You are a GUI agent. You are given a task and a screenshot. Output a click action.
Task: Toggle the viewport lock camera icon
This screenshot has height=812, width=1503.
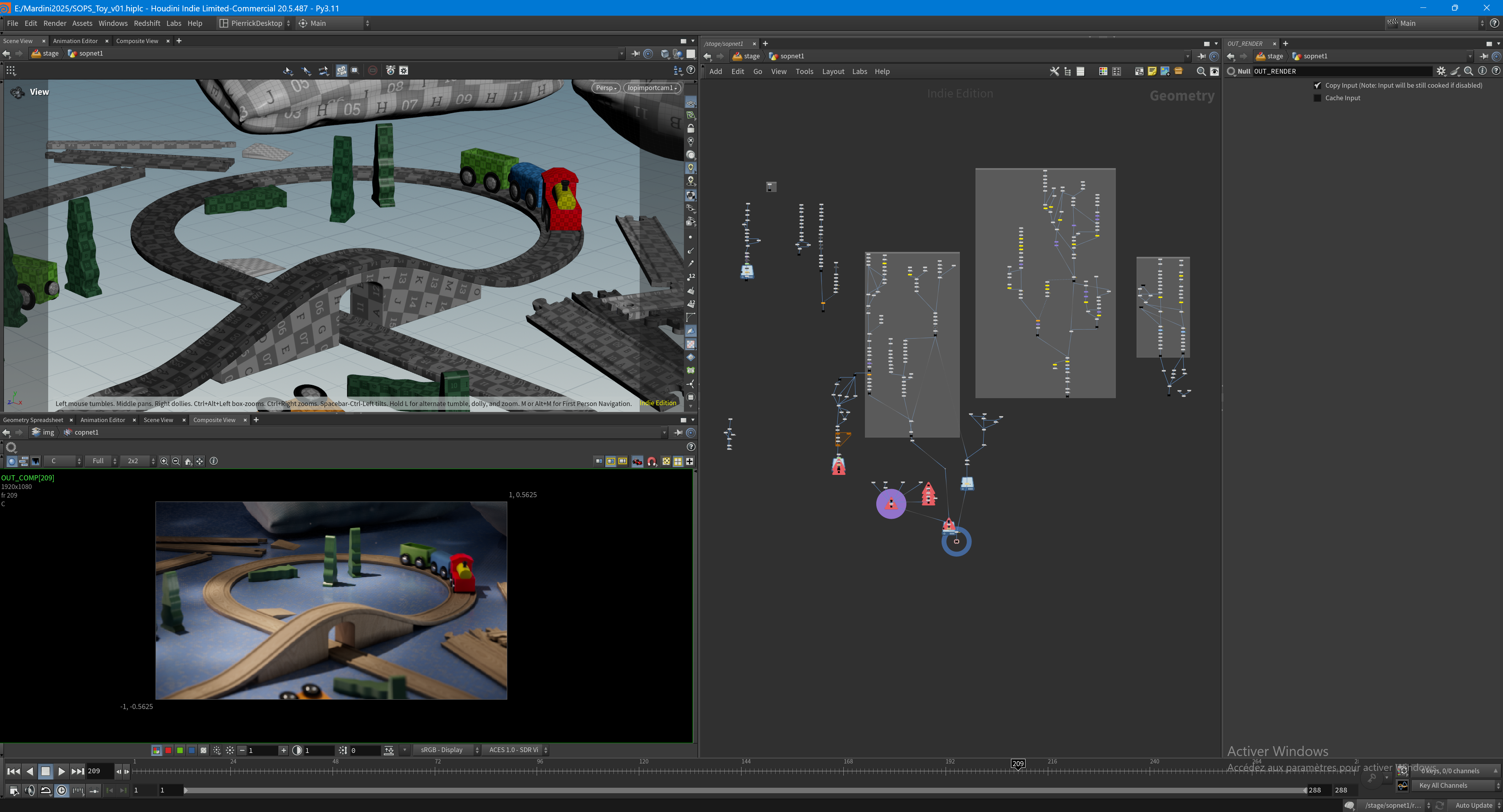pyautogui.click(x=691, y=128)
